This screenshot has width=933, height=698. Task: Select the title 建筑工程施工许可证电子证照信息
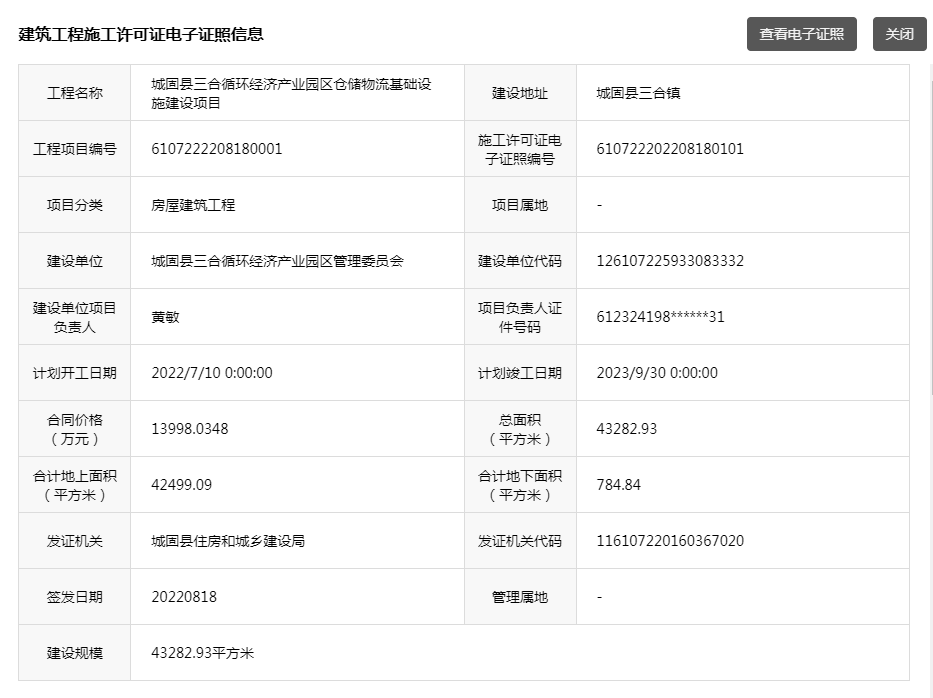[x=141, y=35]
